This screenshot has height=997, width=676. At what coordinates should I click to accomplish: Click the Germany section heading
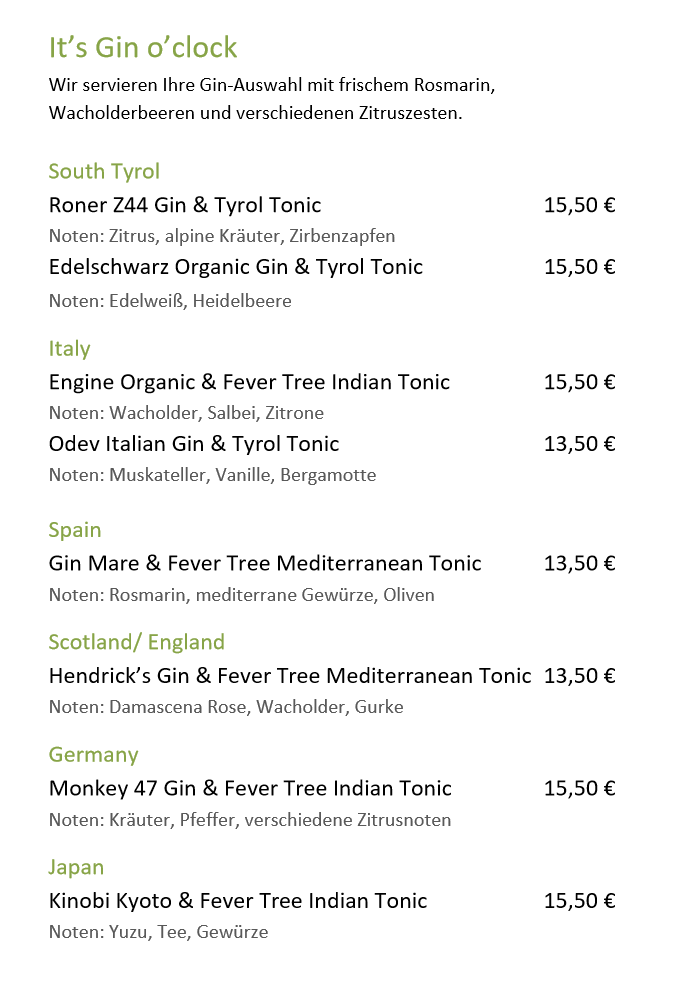(x=93, y=754)
